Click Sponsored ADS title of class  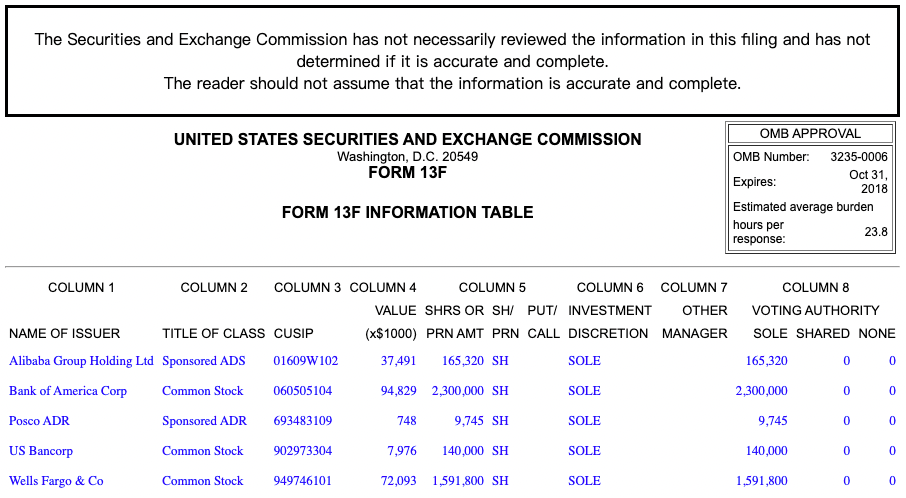pyautogui.click(x=204, y=361)
